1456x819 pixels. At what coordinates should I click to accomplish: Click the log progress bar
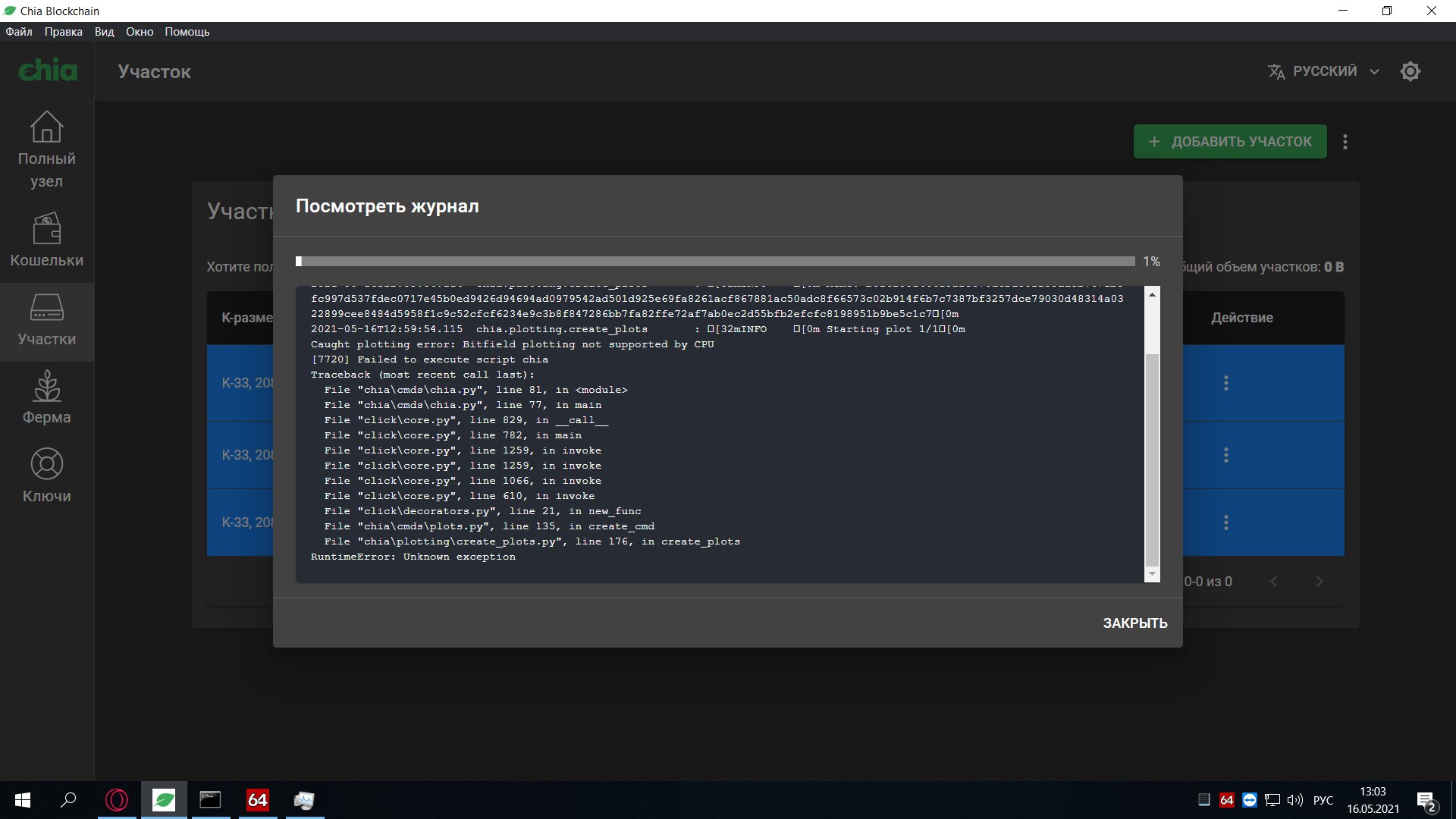715,262
